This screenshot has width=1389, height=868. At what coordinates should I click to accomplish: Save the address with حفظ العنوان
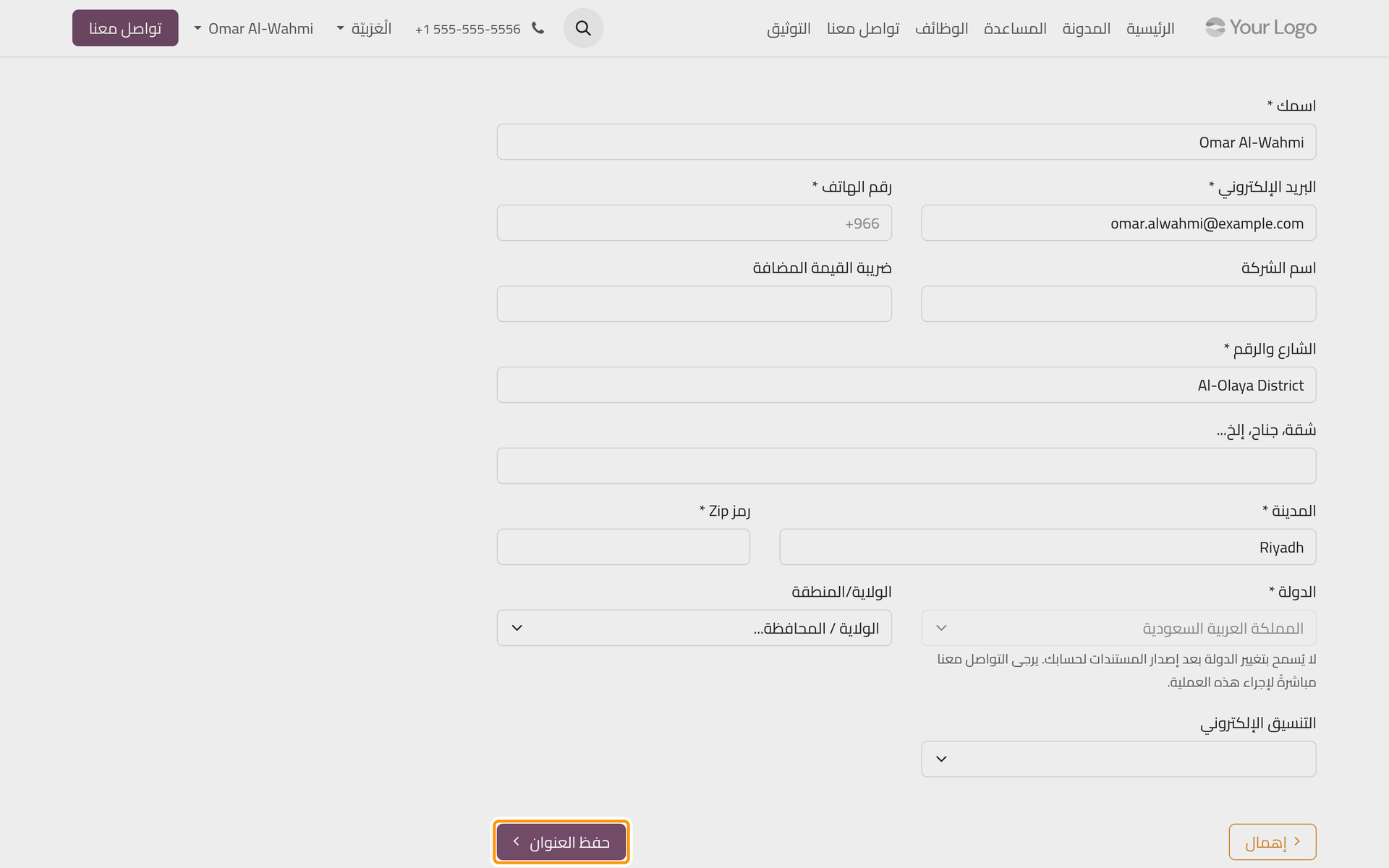[561, 842]
